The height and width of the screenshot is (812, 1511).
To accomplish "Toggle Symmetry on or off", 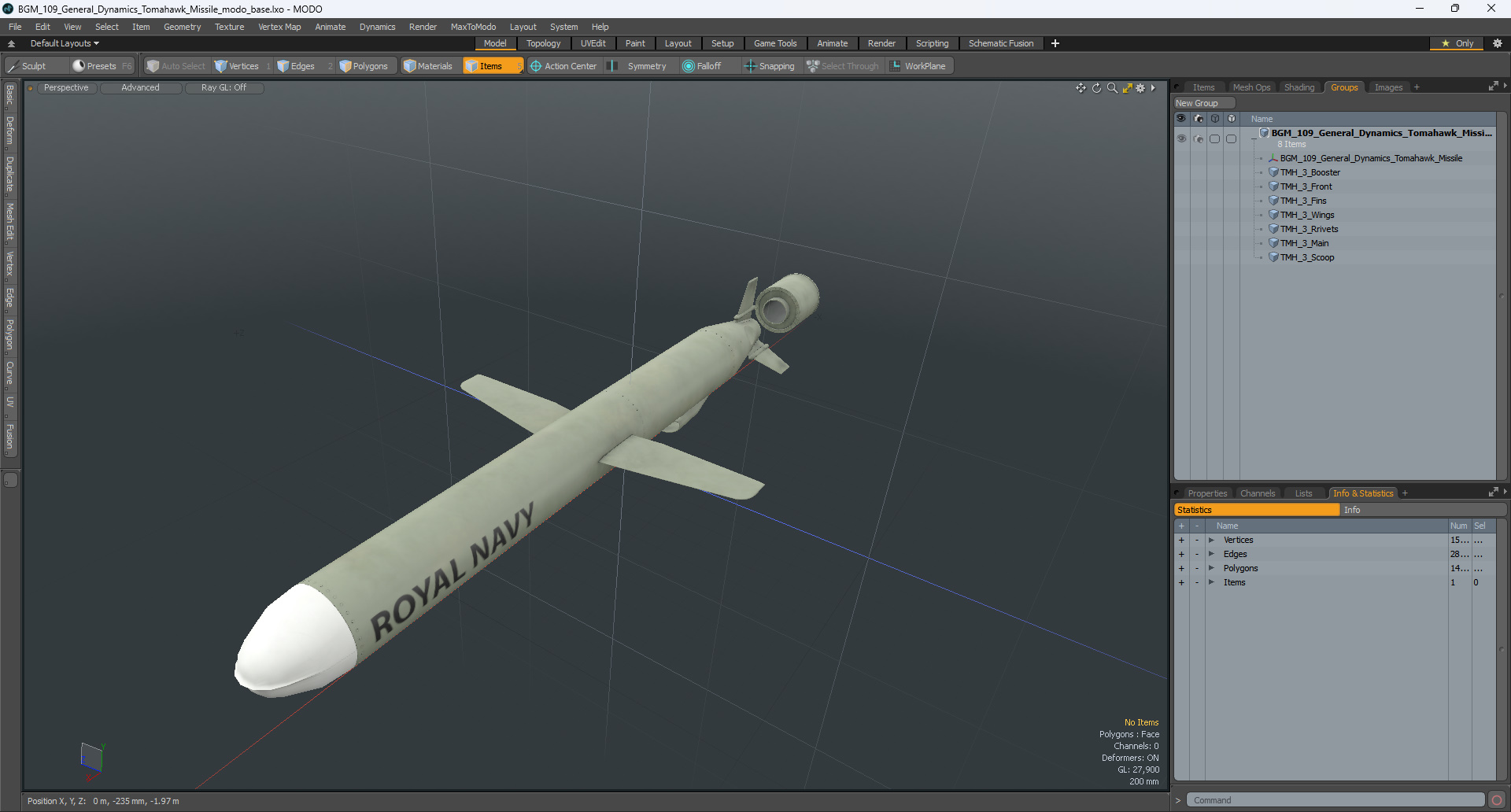I will (638, 66).
